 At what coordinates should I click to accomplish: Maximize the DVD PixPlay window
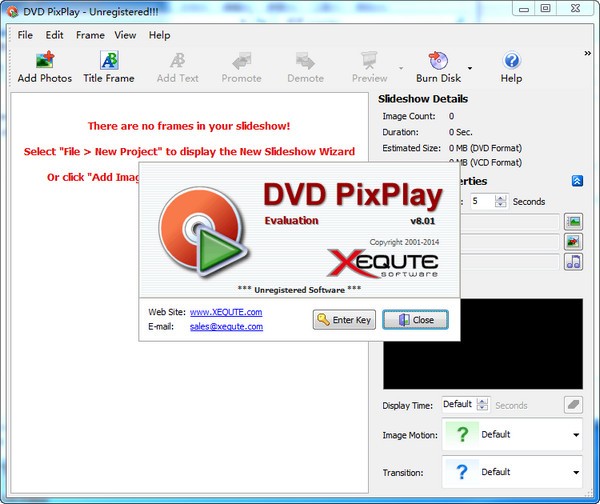click(x=545, y=9)
